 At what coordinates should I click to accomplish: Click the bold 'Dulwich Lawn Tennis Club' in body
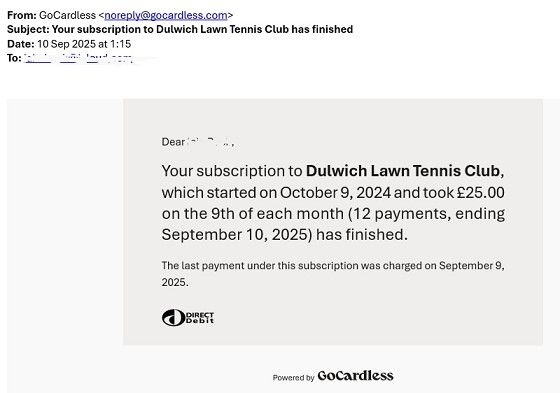pyautogui.click(x=403, y=171)
